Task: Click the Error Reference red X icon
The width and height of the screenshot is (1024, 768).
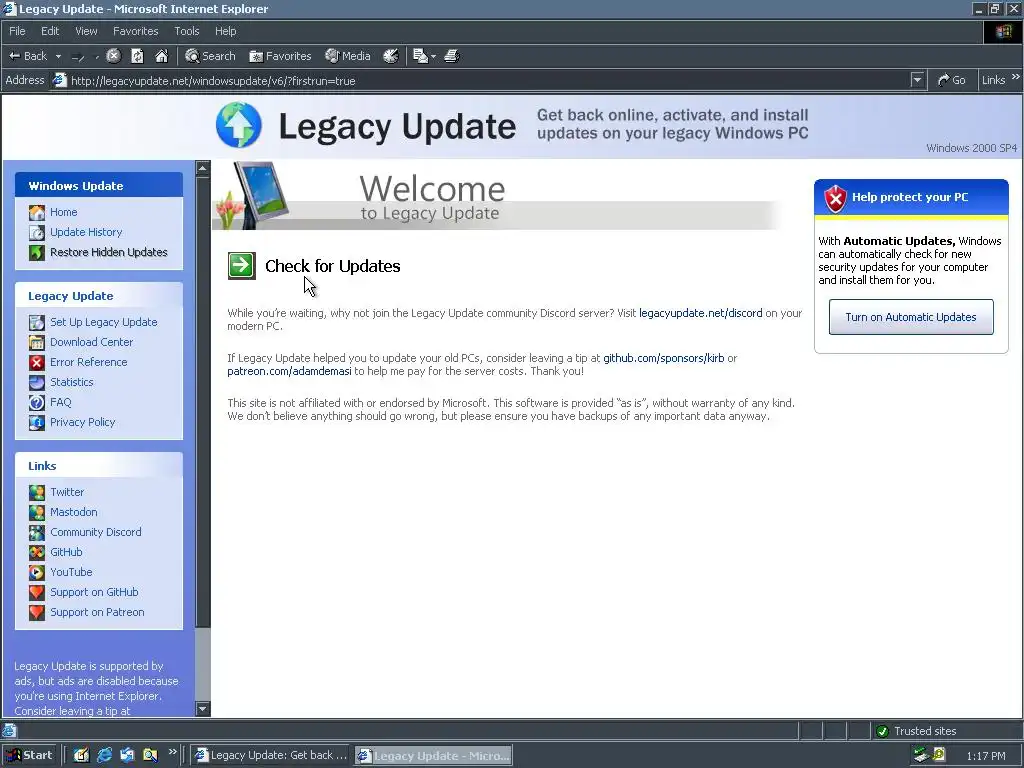Action: [37, 362]
